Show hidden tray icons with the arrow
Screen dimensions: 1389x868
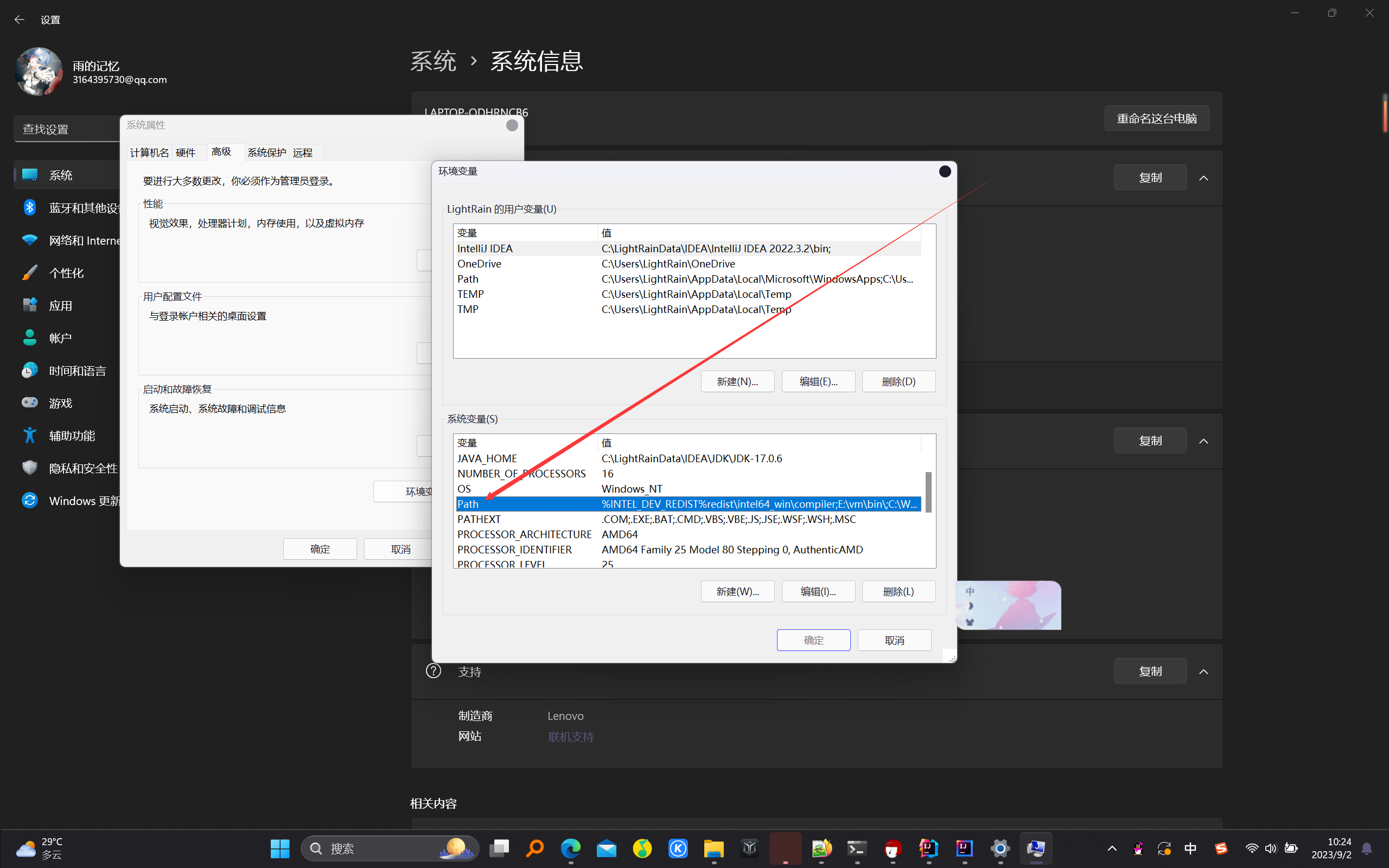click(1112, 848)
